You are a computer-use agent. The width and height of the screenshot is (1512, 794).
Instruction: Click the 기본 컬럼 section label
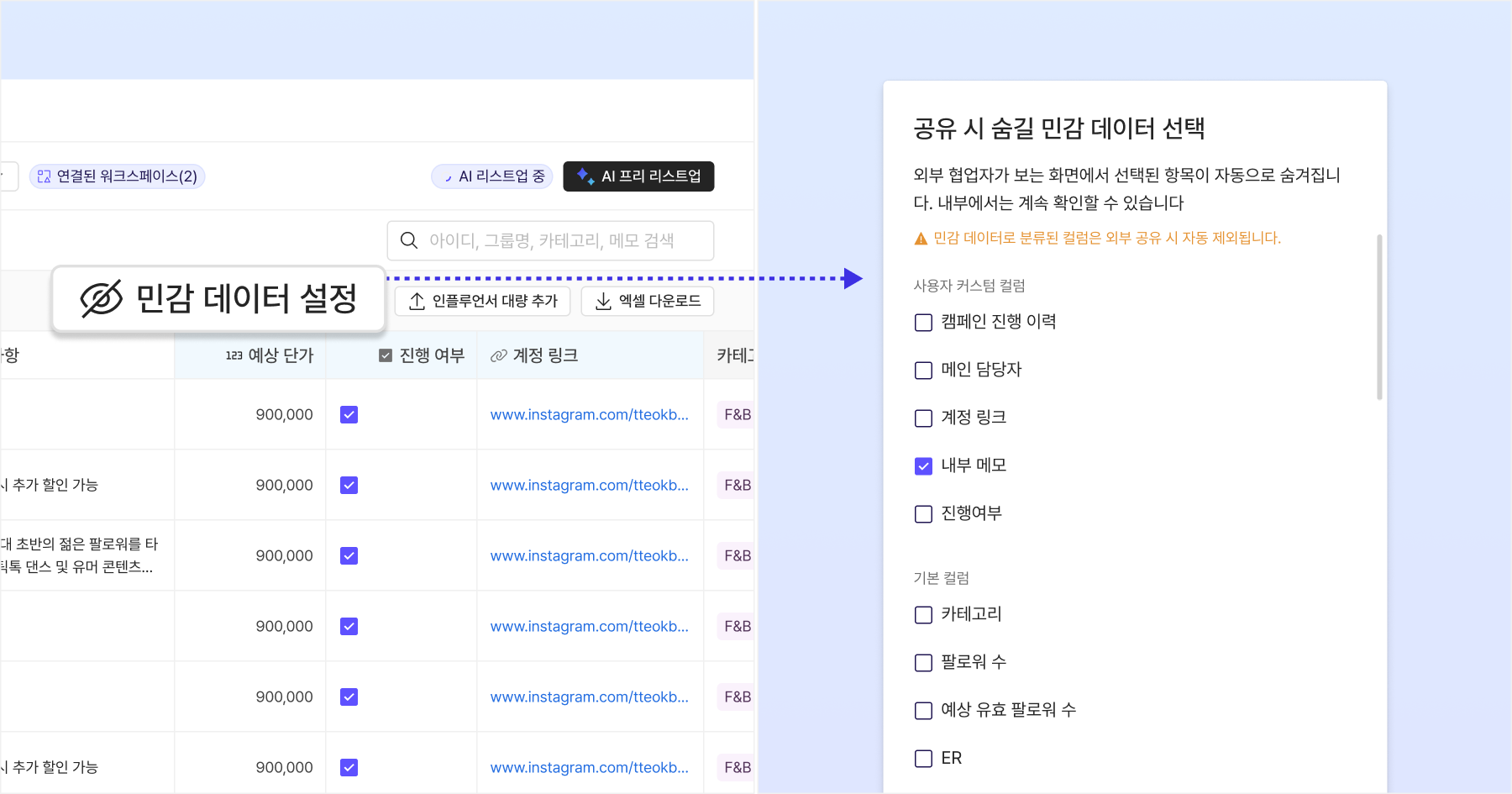coord(942,578)
